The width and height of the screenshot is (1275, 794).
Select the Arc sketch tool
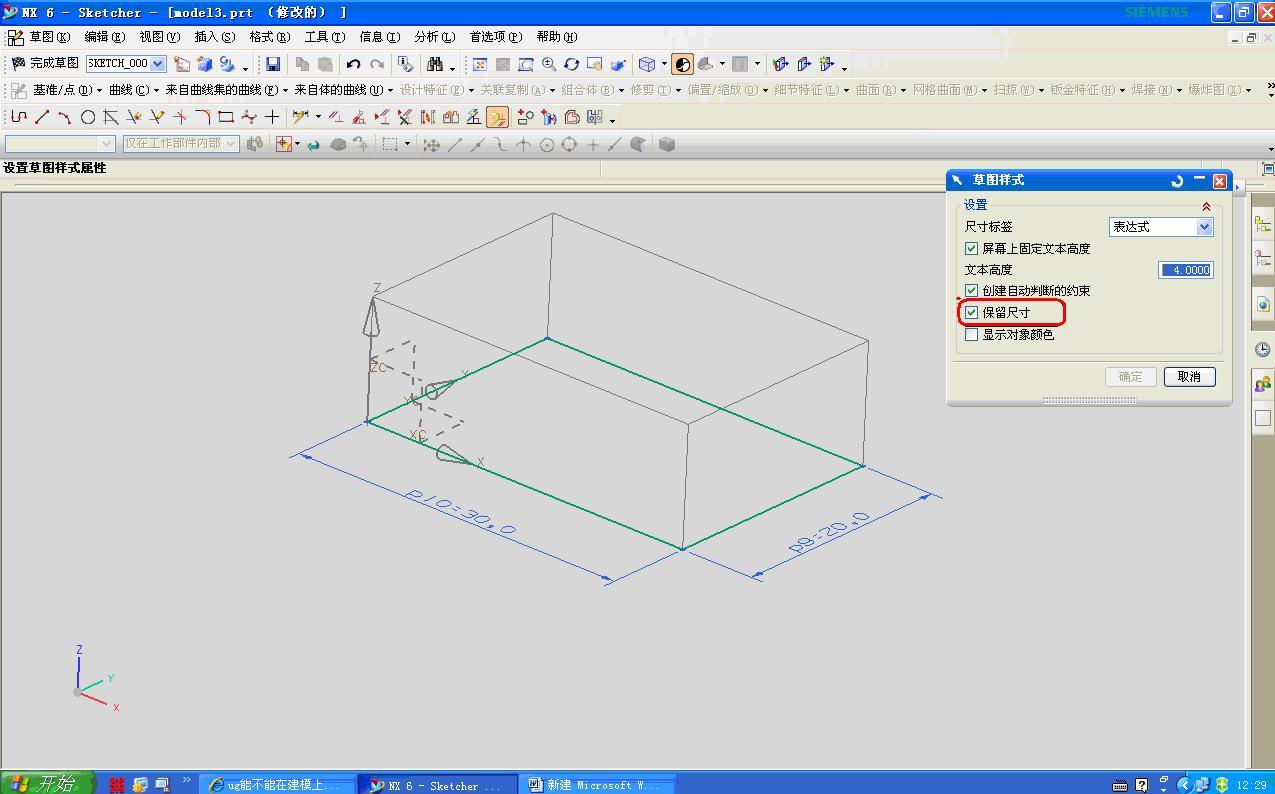tap(65, 117)
